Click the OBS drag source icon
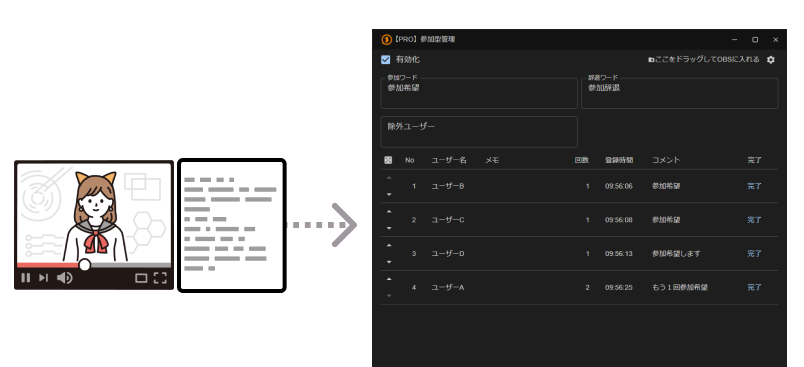Image resolution: width=804 pixels, height=367 pixels. click(651, 60)
